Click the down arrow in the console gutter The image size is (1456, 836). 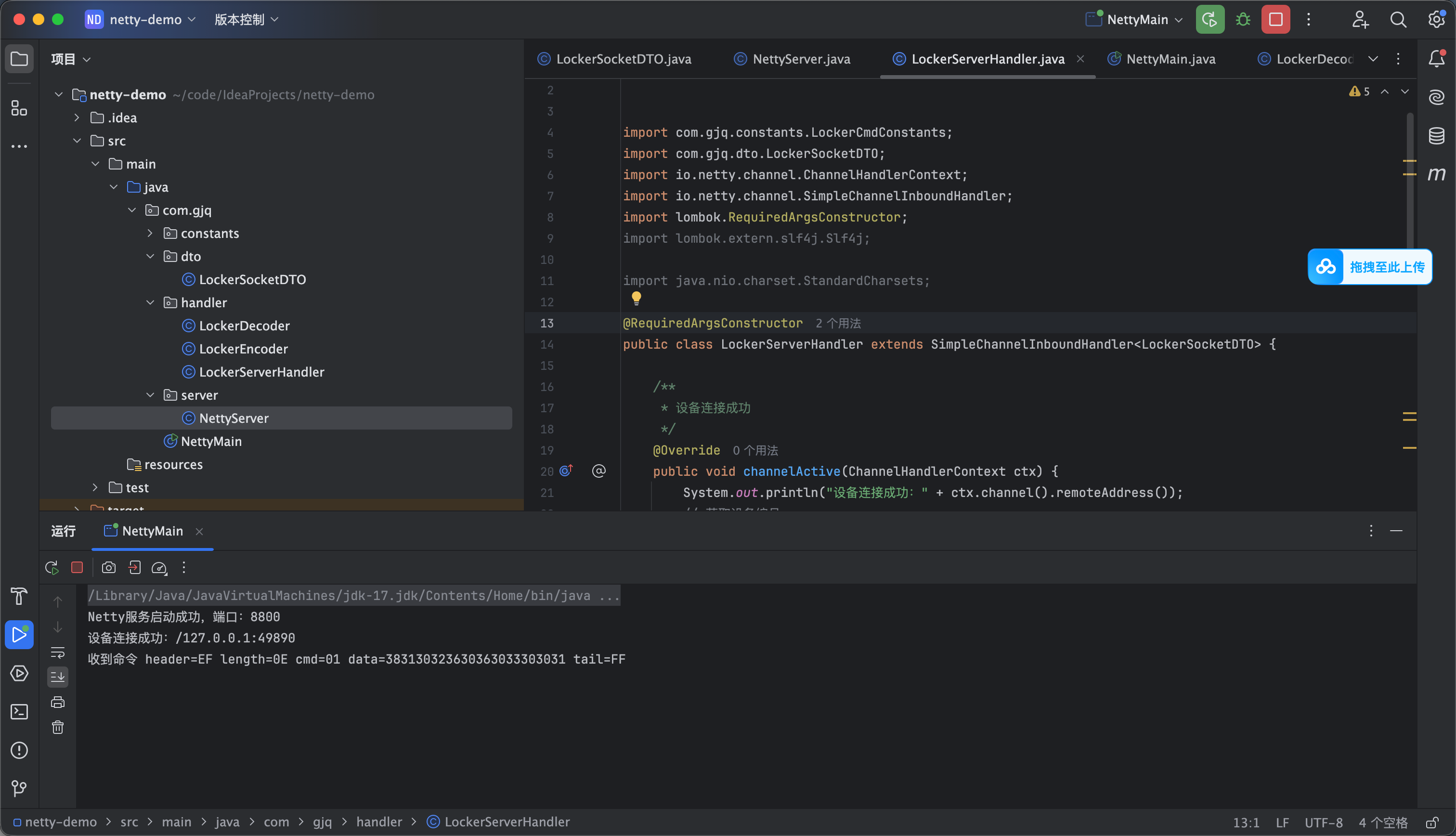57,627
